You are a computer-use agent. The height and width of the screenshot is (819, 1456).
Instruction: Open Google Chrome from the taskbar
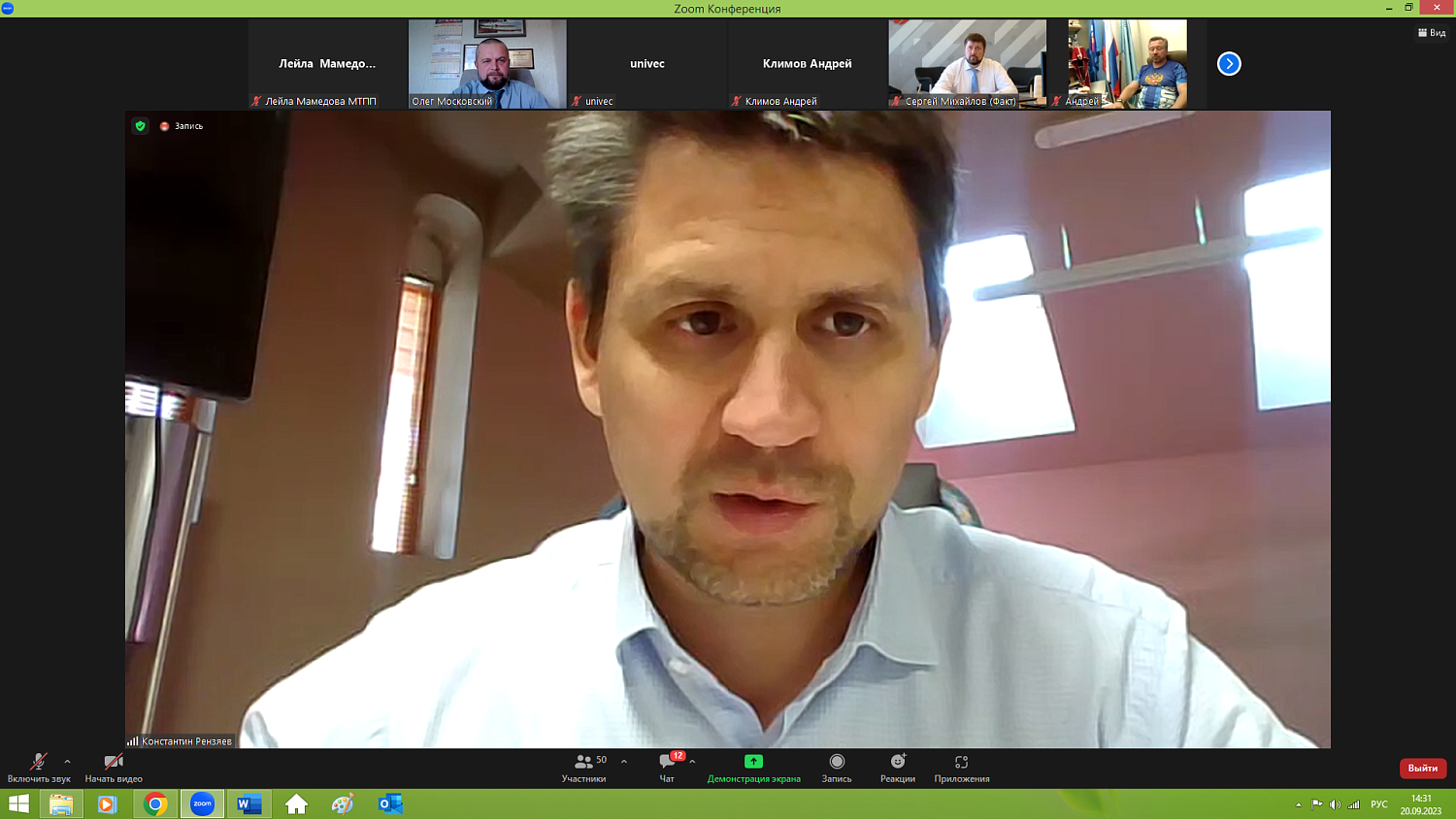pyautogui.click(x=155, y=803)
